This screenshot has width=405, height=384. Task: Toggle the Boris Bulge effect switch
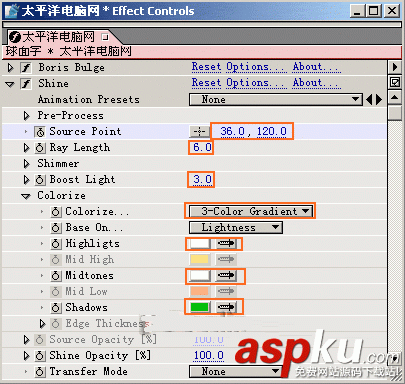point(26,68)
